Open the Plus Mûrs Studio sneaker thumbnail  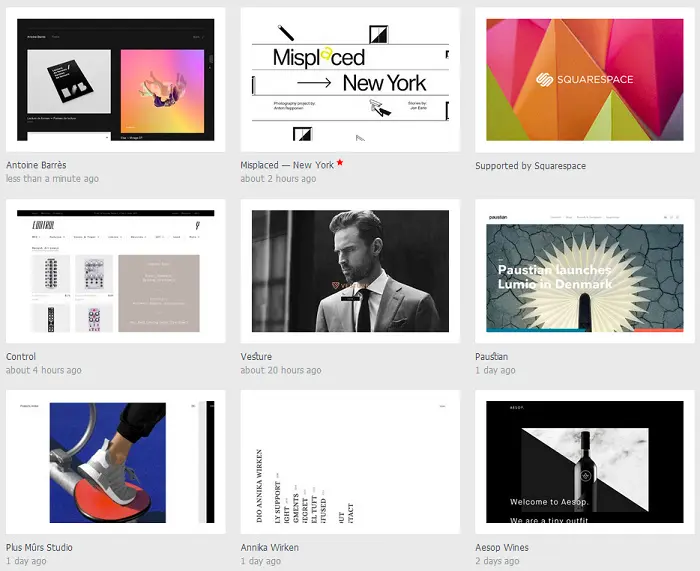[x=116, y=462]
